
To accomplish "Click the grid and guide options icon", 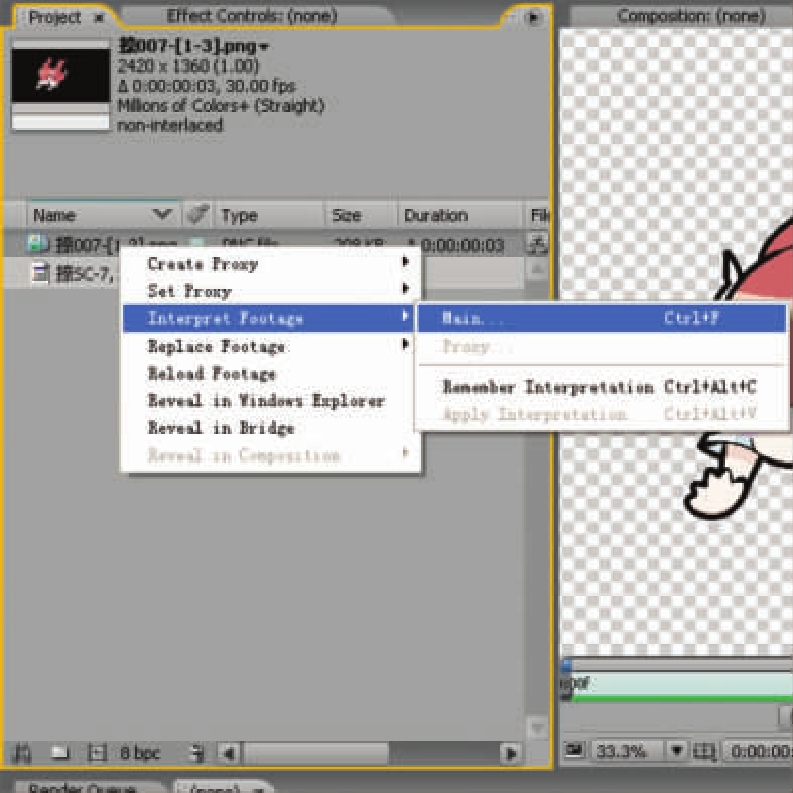I will tap(704, 751).
